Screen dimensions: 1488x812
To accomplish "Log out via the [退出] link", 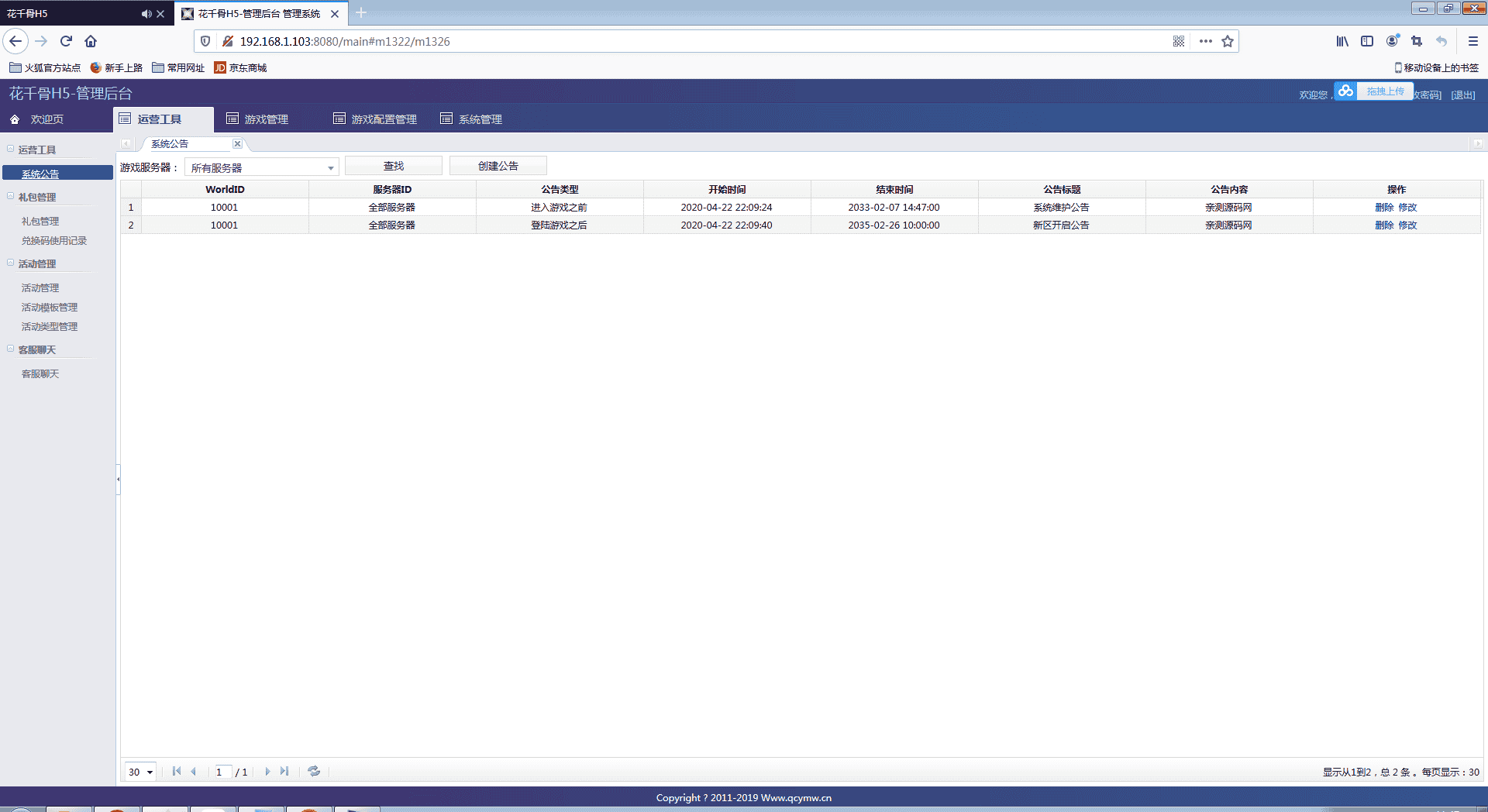I will (x=1463, y=95).
